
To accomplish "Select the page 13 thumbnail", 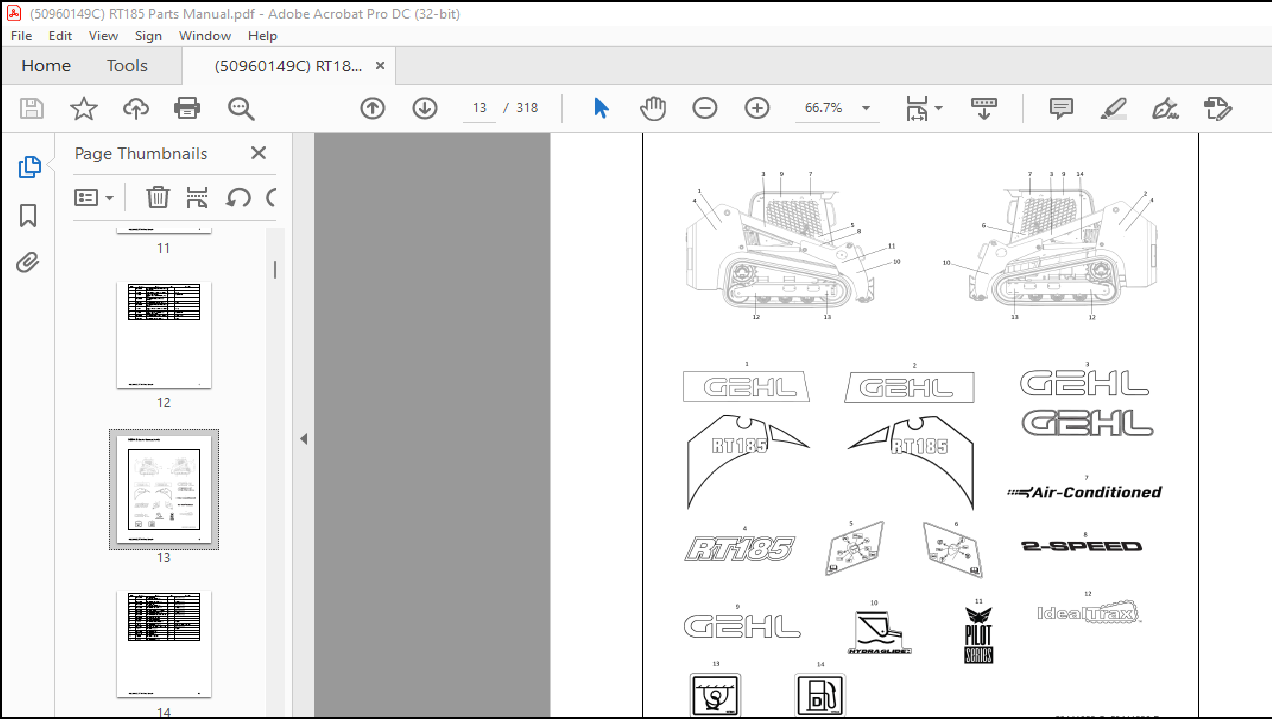I will [x=164, y=490].
